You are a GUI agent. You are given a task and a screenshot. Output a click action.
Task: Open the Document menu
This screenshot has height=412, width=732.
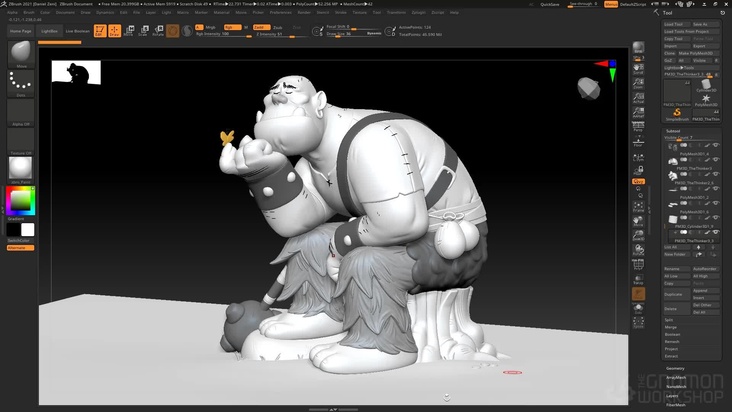coord(65,13)
